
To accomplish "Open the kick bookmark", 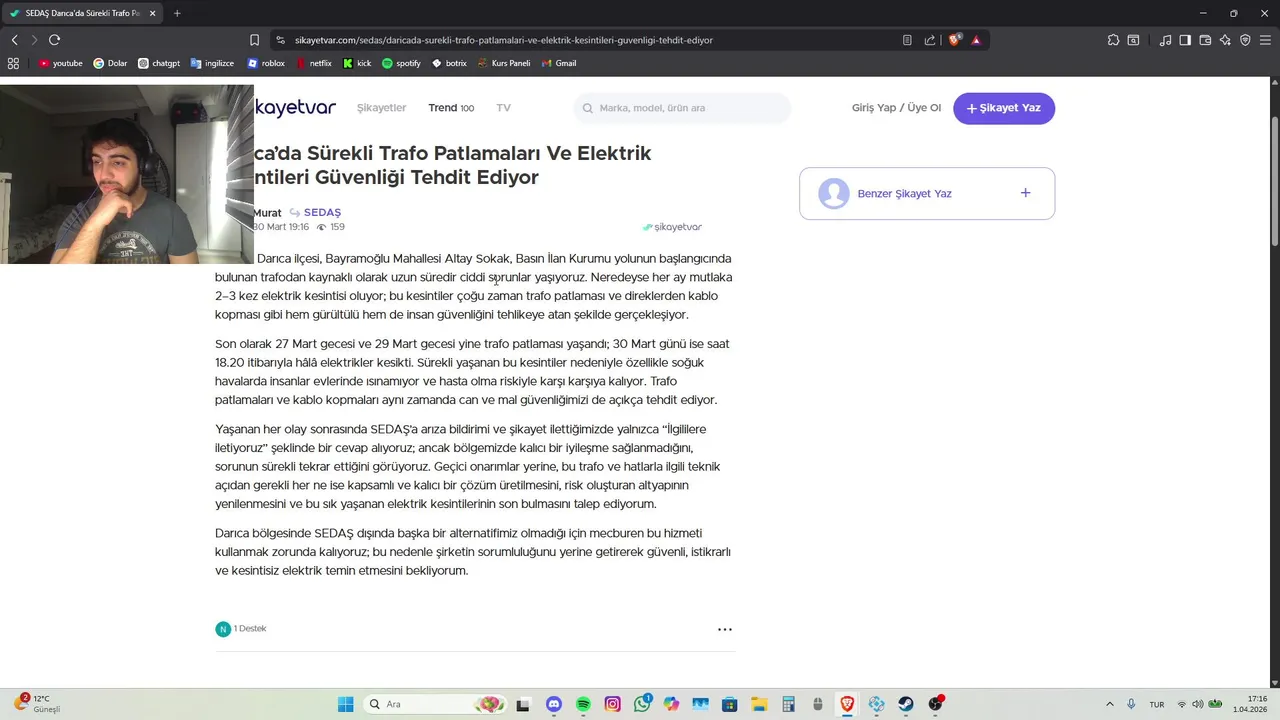I will point(357,63).
